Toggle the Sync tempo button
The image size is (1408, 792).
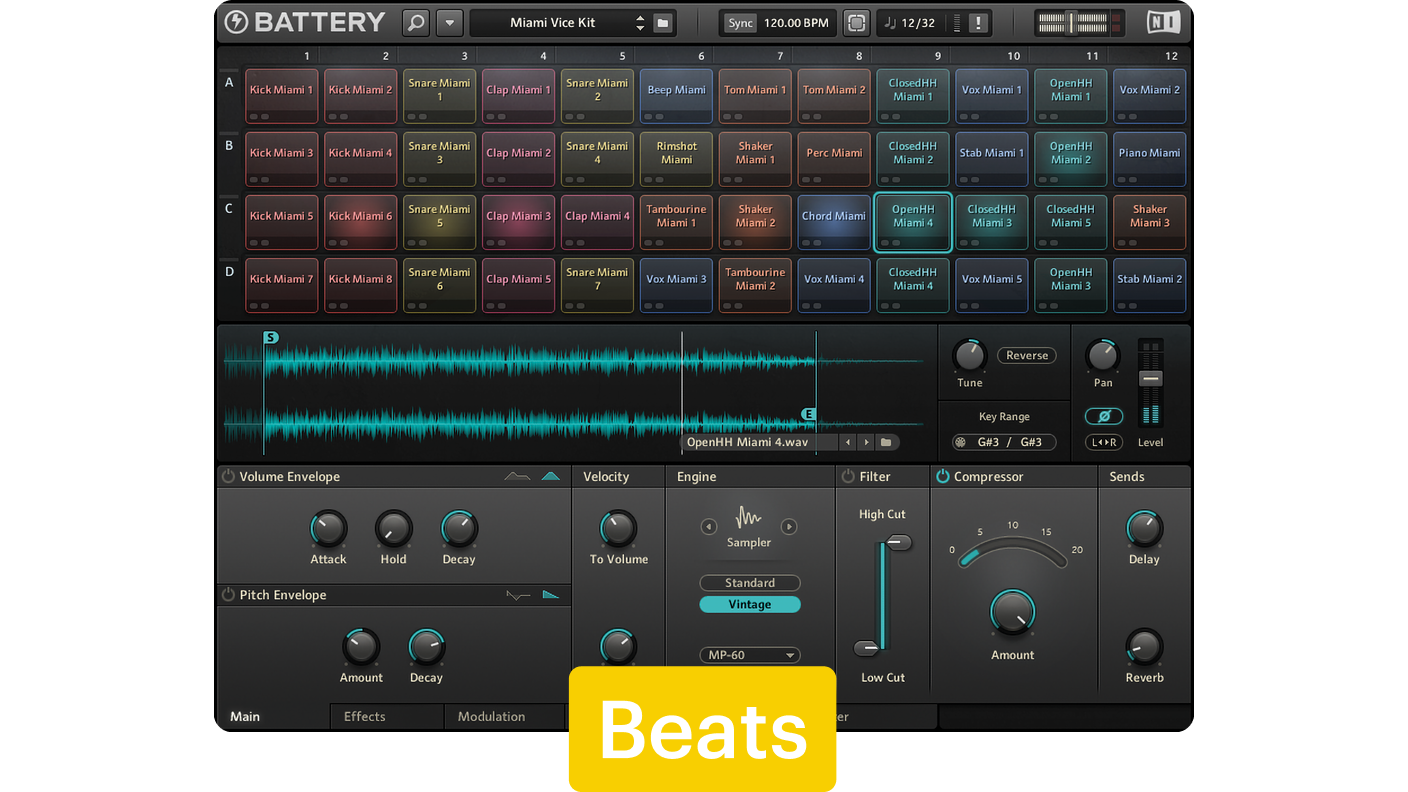[741, 23]
